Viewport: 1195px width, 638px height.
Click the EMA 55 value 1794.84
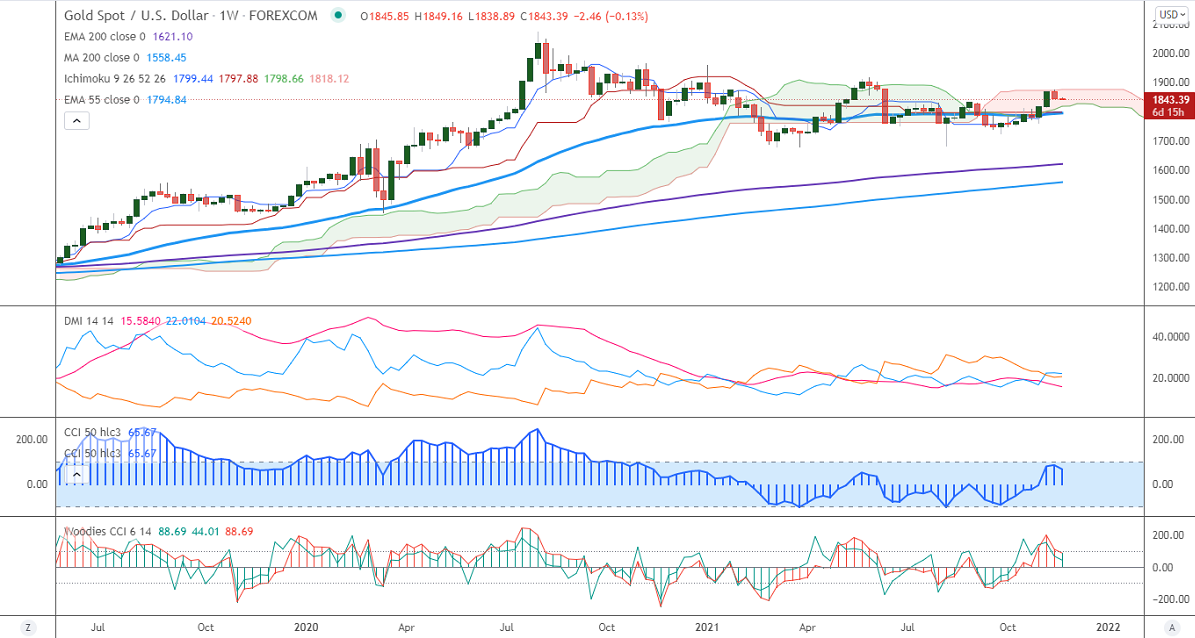(x=166, y=100)
